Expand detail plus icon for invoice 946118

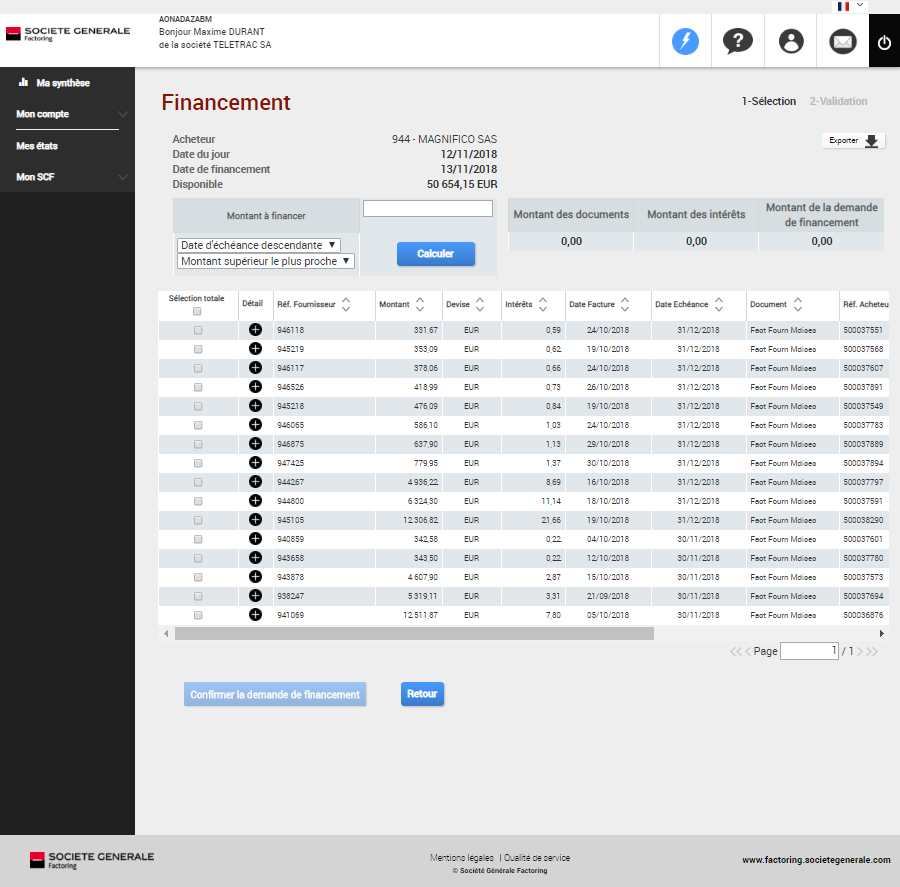click(x=255, y=330)
